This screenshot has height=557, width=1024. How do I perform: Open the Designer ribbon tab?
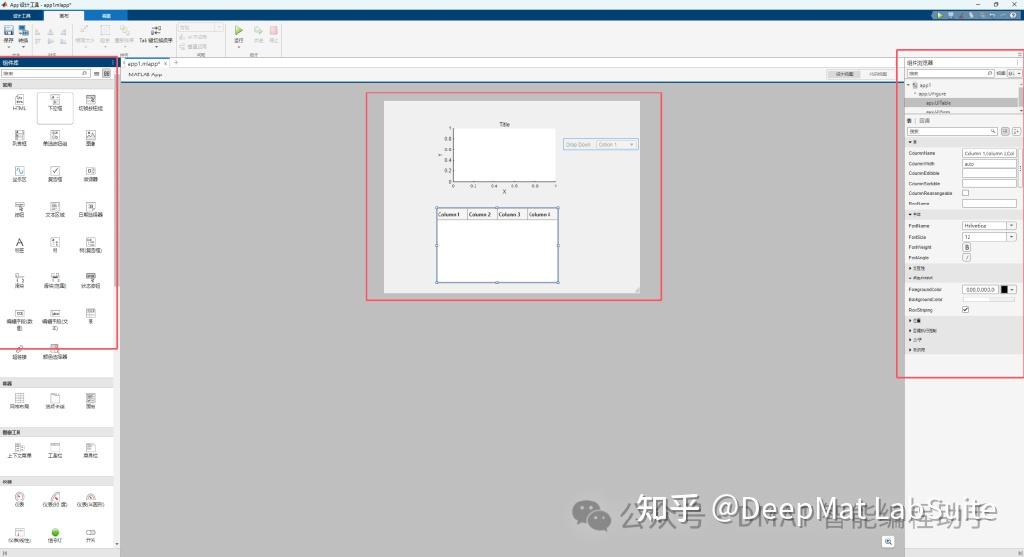[x=22, y=16]
